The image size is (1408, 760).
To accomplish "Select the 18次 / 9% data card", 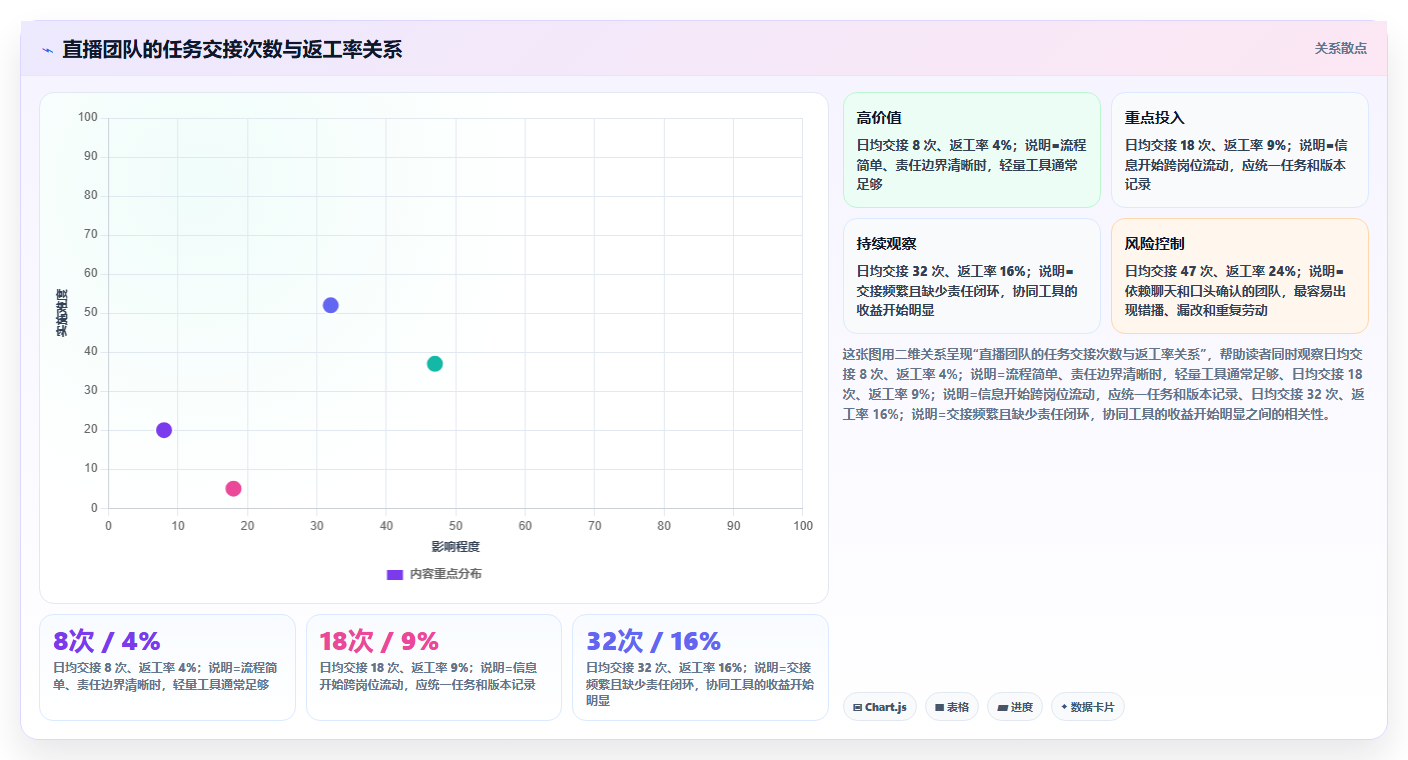I will pyautogui.click(x=434, y=667).
